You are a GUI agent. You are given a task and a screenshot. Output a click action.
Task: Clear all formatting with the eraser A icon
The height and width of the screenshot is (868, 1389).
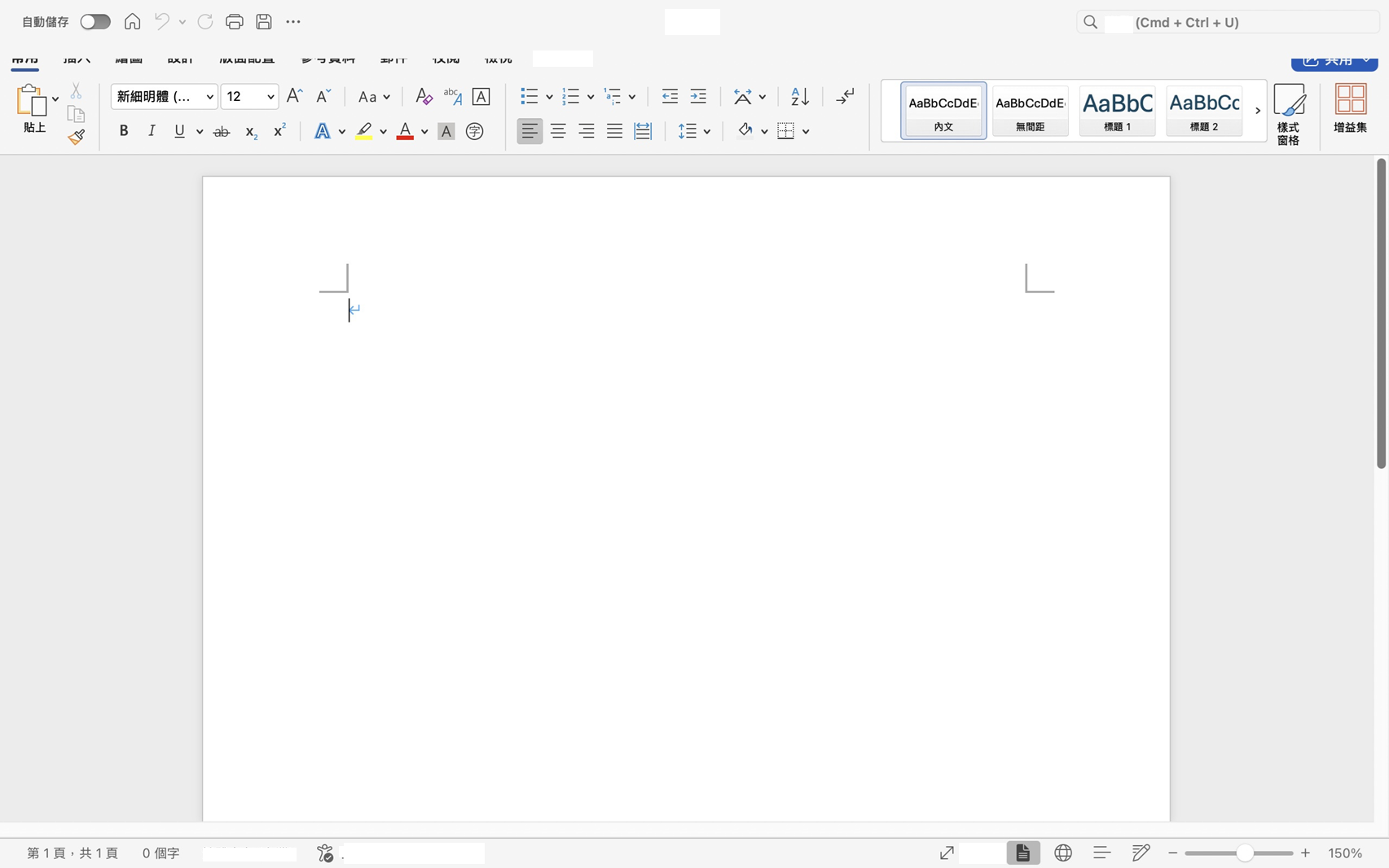[x=424, y=96]
